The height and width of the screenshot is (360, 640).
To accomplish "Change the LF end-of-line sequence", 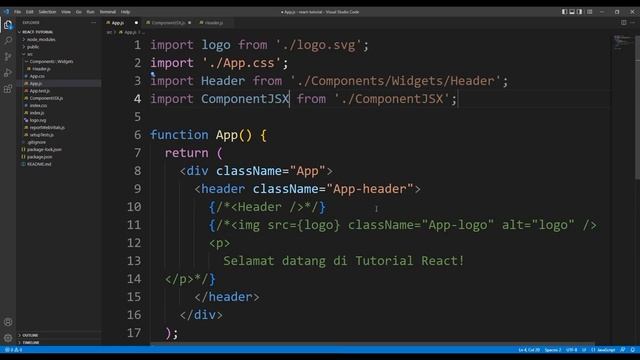I will pos(584,350).
